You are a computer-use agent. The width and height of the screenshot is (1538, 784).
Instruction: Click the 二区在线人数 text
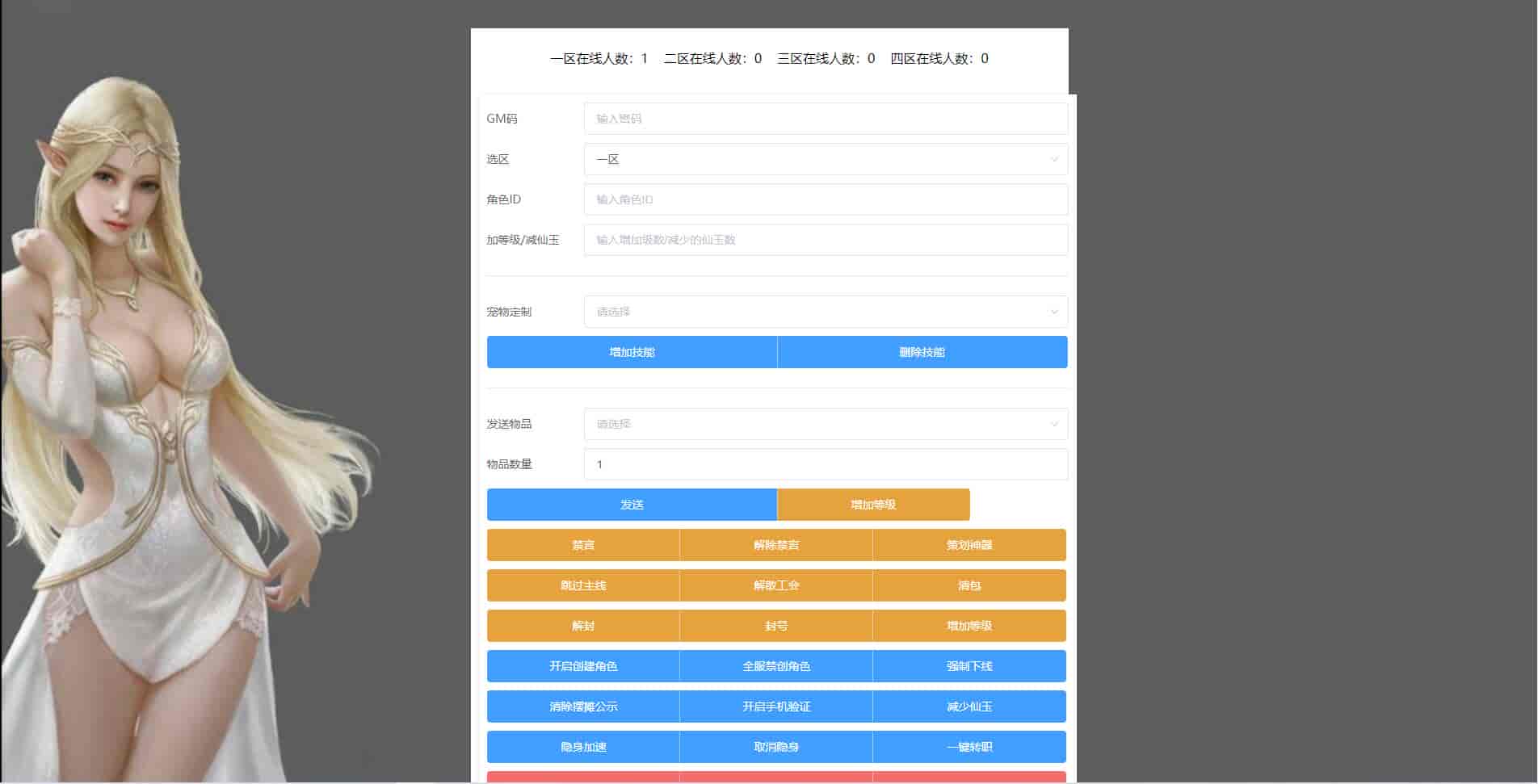[712, 59]
